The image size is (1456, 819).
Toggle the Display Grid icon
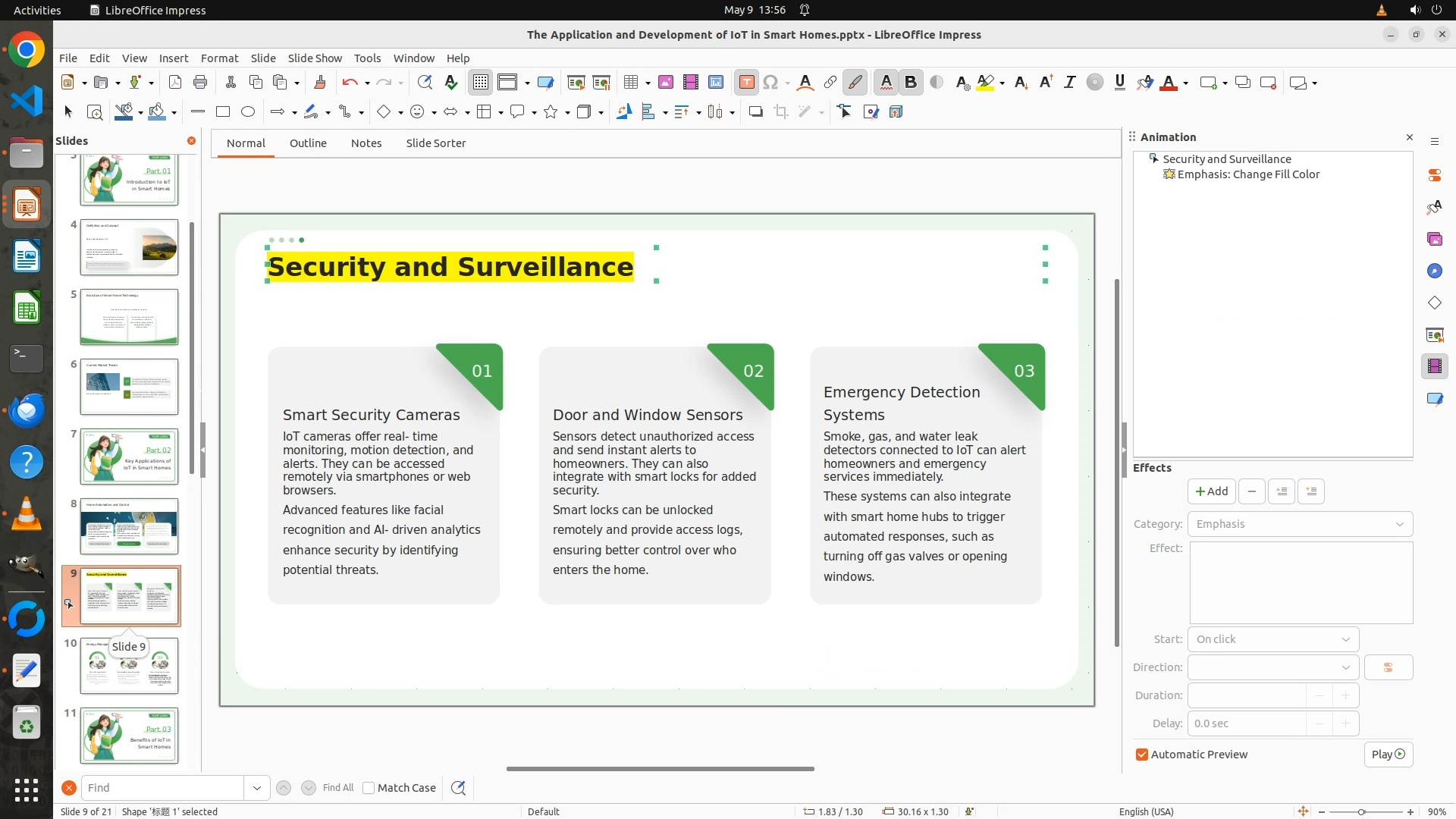pyautogui.click(x=481, y=83)
